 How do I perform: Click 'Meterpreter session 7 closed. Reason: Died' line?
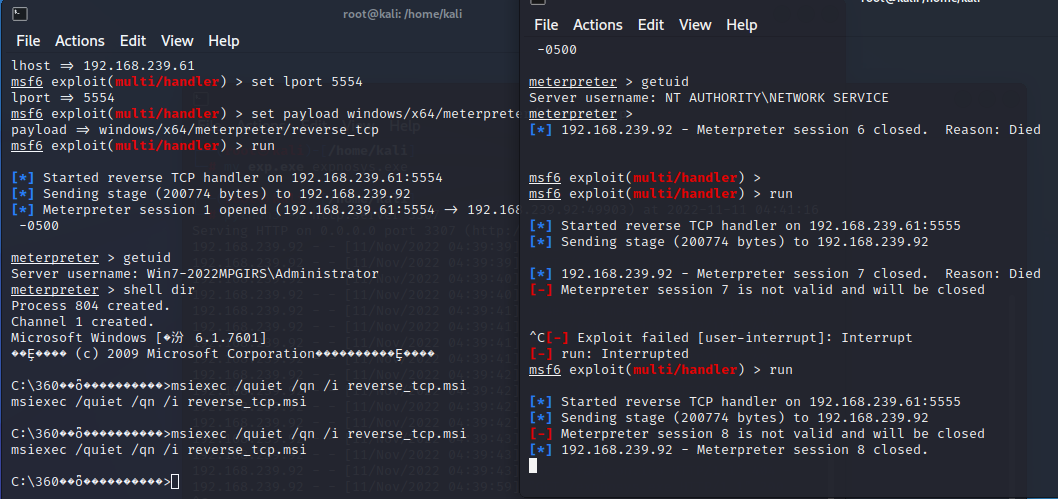[785, 274]
